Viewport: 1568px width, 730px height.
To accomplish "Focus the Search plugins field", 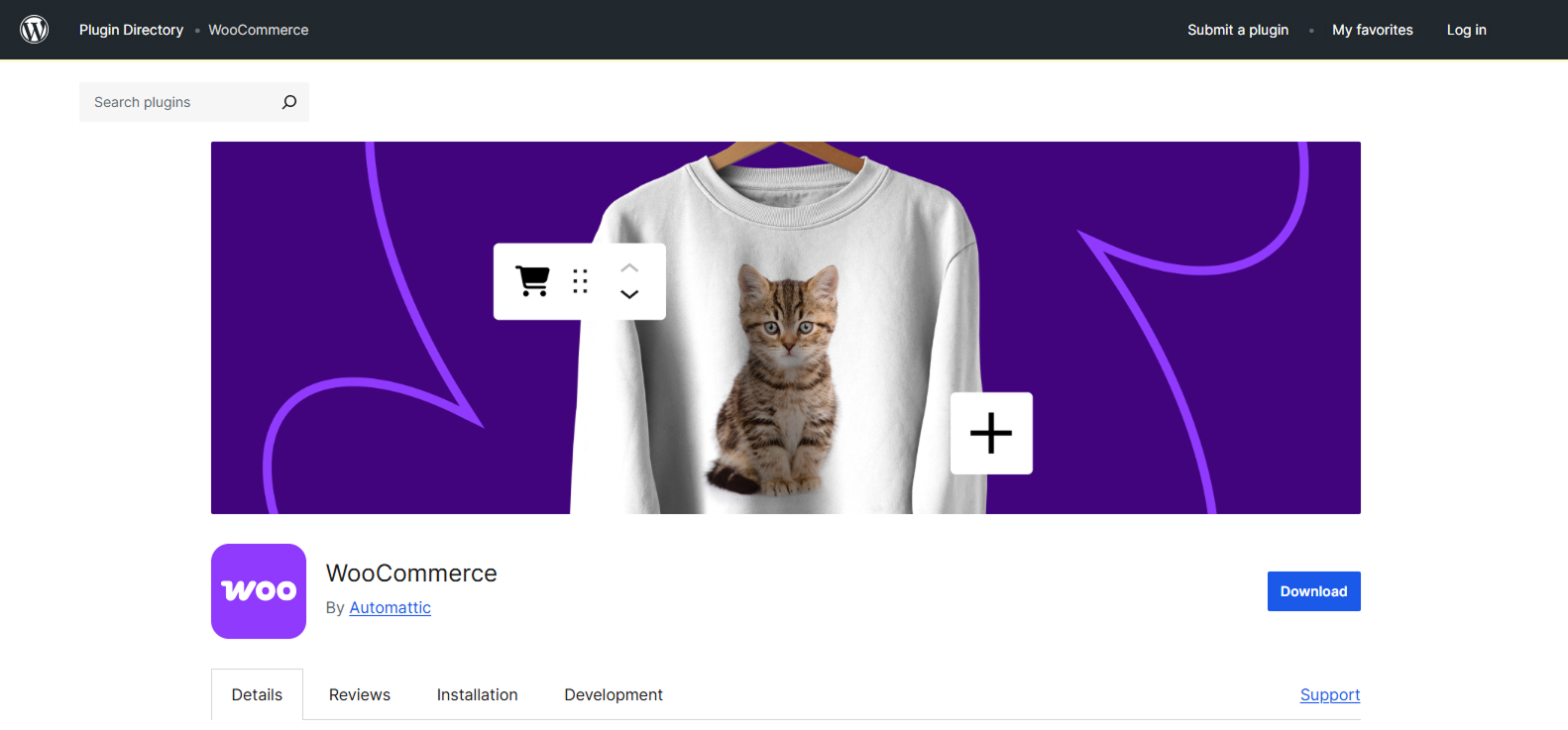I will click(178, 102).
